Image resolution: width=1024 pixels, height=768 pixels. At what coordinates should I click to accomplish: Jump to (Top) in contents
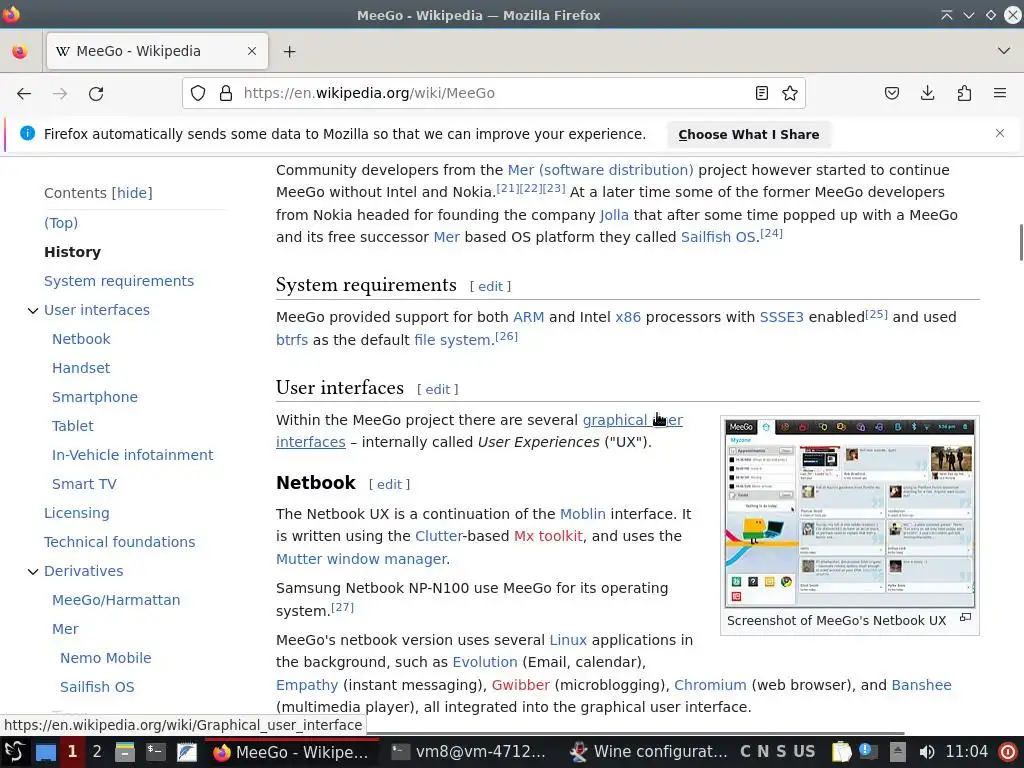[x=61, y=223]
